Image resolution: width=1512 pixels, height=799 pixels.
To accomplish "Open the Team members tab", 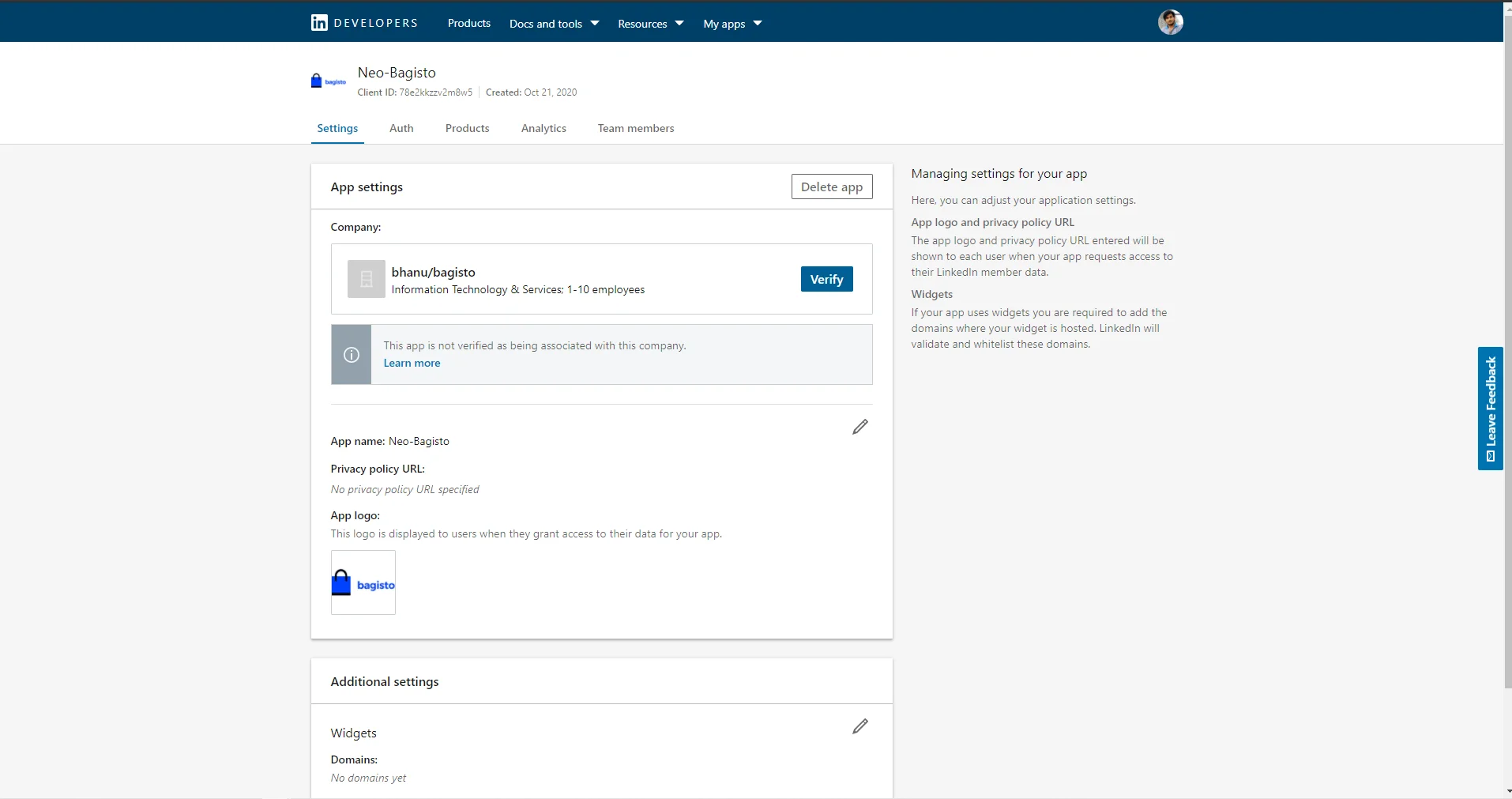I will point(635,128).
